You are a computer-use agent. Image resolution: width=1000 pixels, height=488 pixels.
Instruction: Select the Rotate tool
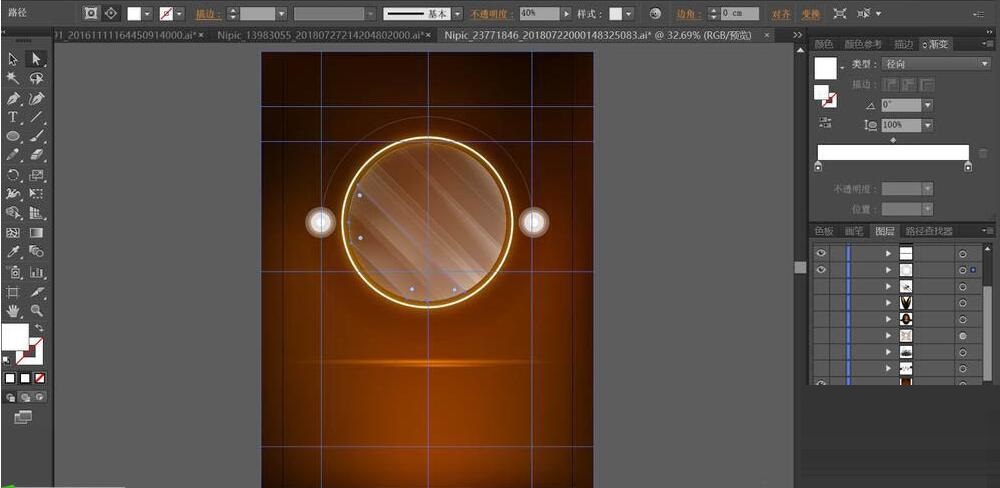(x=13, y=175)
